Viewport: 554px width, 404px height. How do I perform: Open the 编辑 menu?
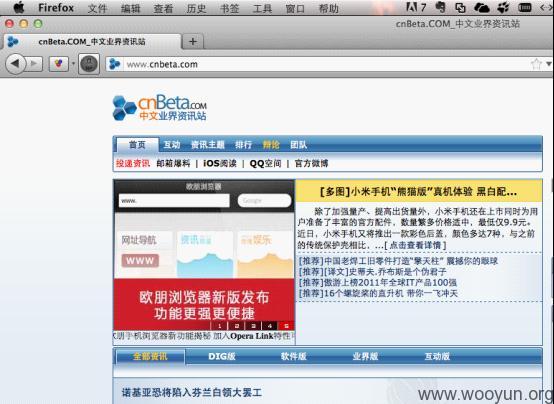[x=130, y=8]
